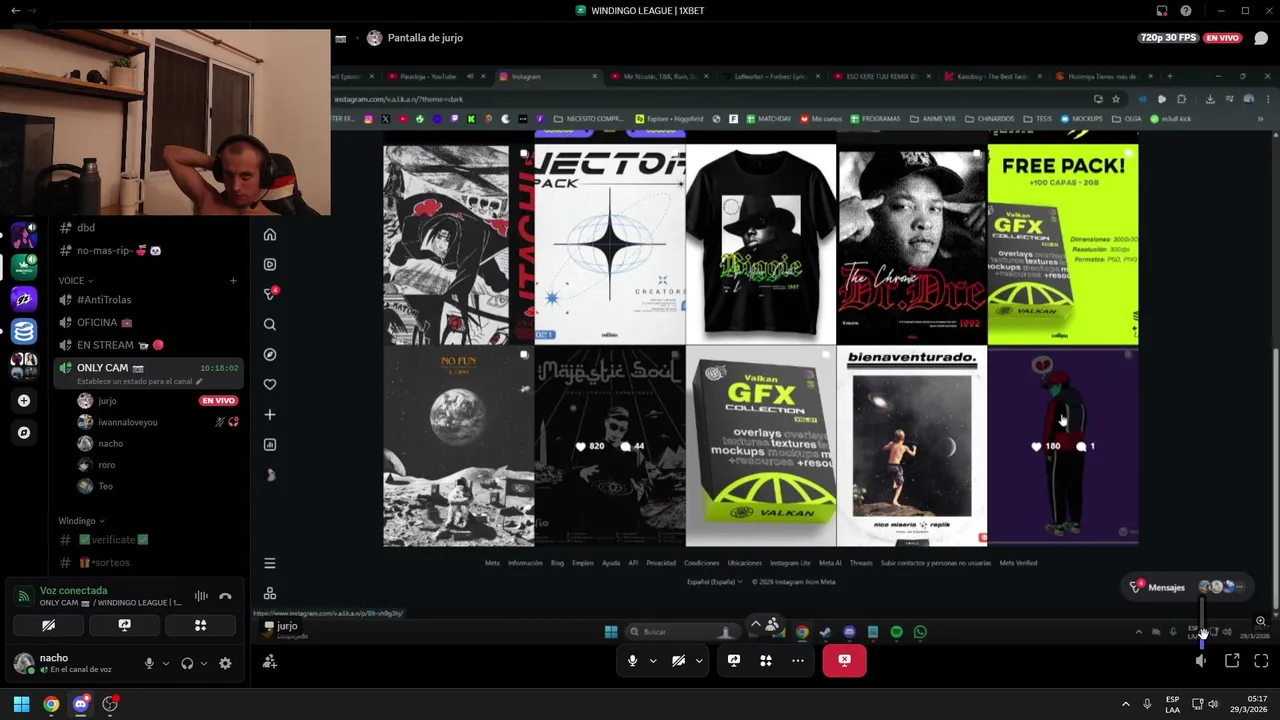Image resolution: width=1280 pixels, height=720 pixels.
Task: Select the blue stacked-discs server icon
Action: click(x=24, y=331)
